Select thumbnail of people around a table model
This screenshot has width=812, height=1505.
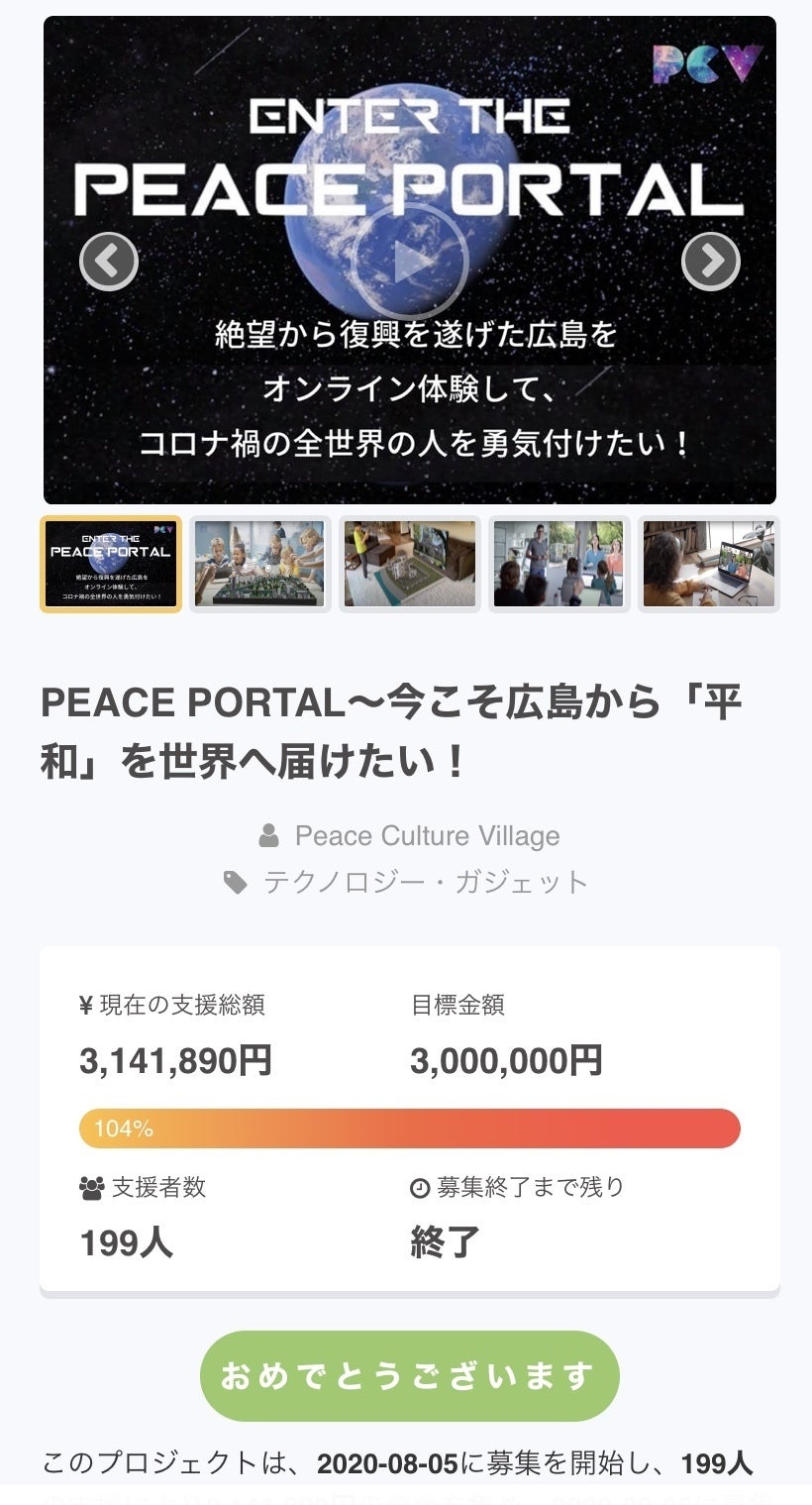[x=260, y=564]
